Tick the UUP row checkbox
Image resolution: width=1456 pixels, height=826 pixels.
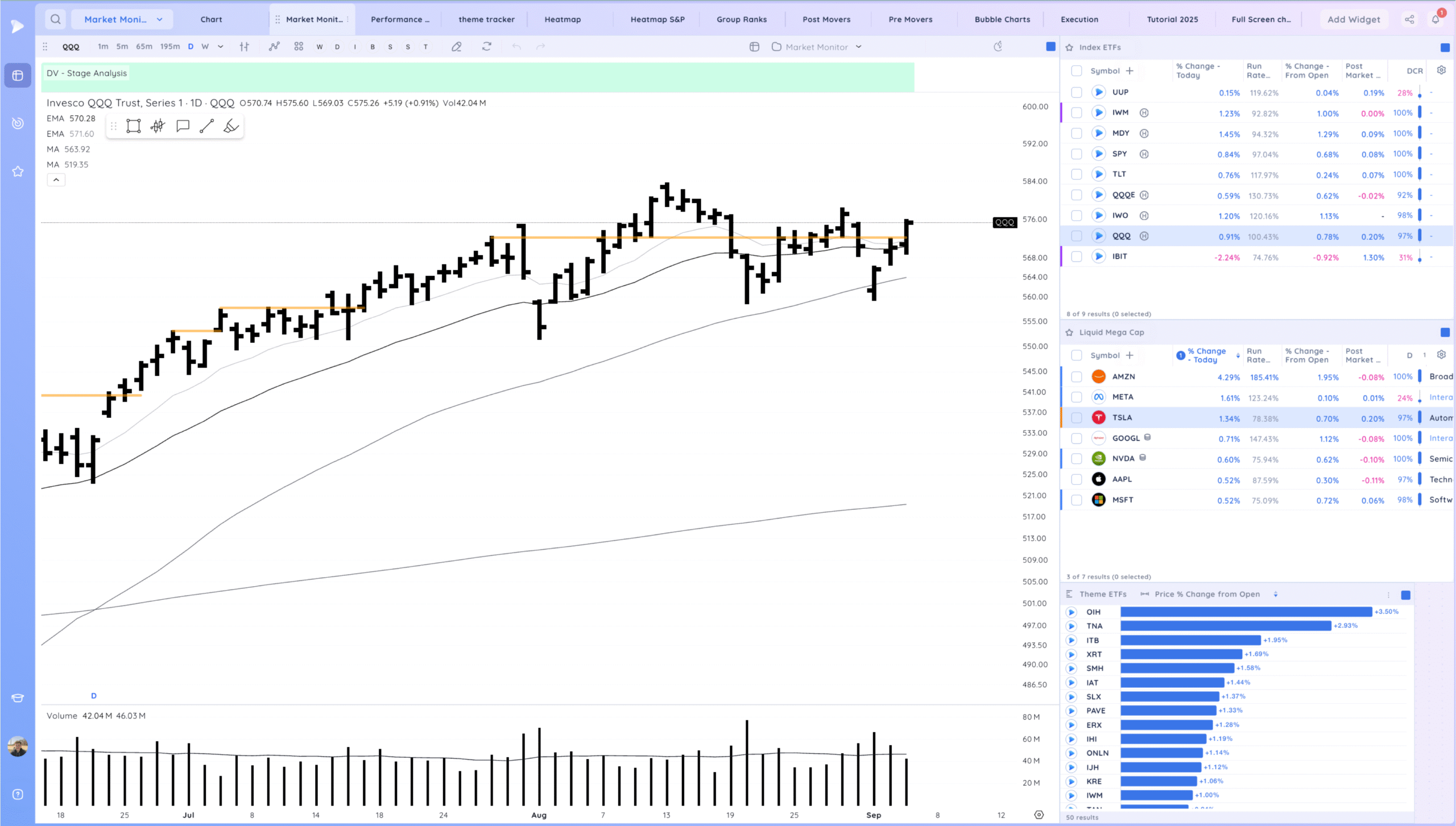(x=1076, y=92)
